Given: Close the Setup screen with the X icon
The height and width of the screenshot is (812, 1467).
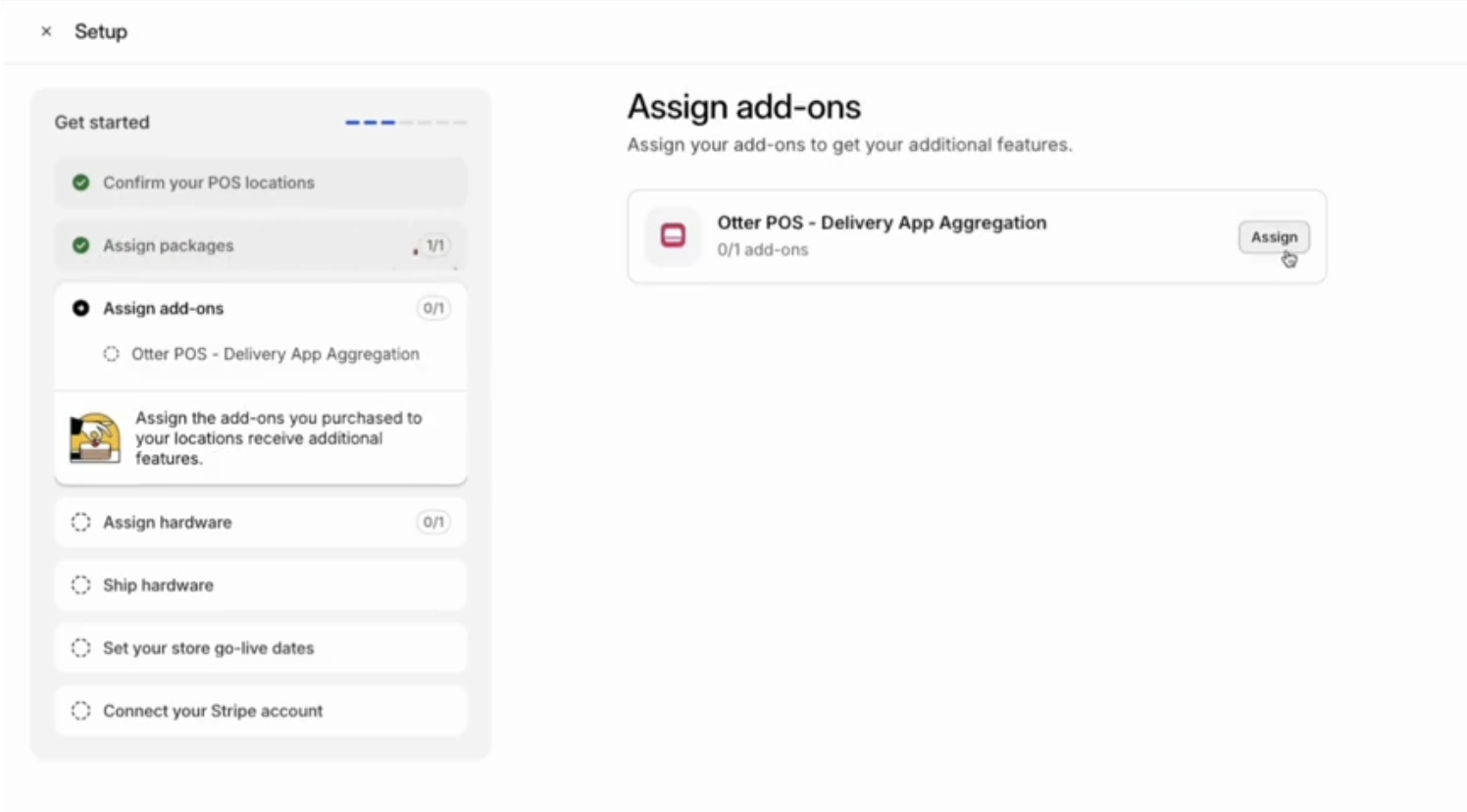Looking at the screenshot, I should pos(46,31).
